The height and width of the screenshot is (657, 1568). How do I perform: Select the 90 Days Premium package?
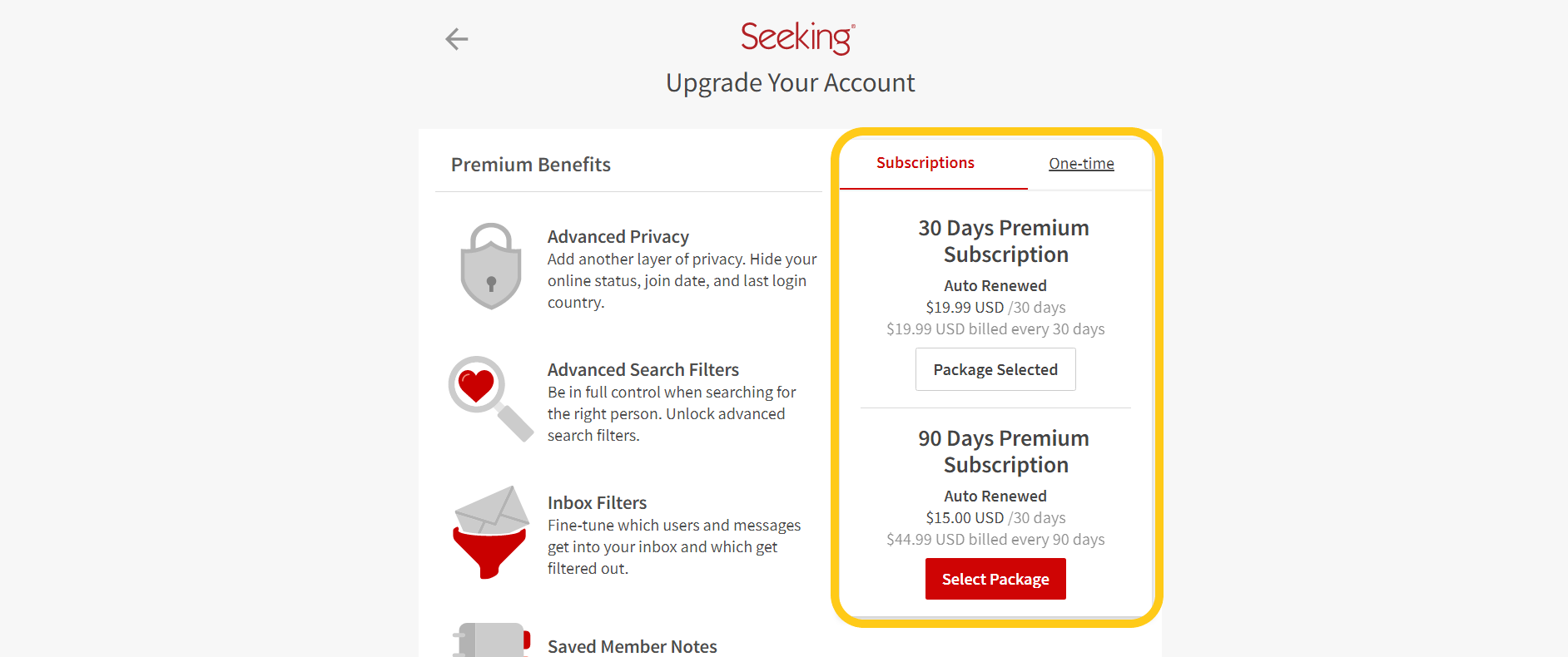pyautogui.click(x=995, y=579)
